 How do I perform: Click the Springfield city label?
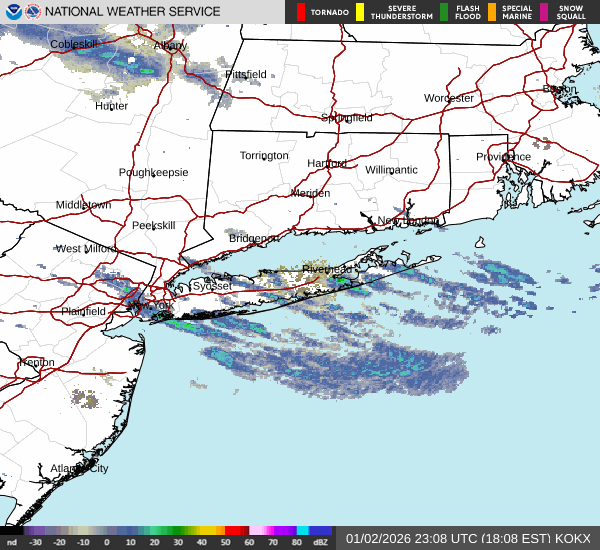tap(346, 117)
